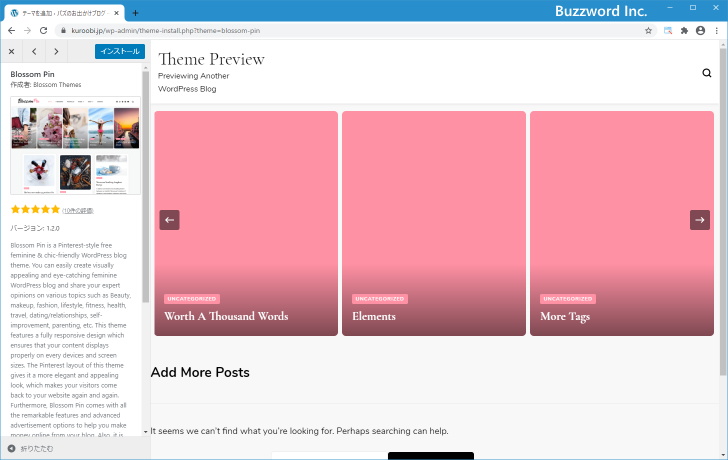Image resolution: width=728 pixels, height=460 pixels.
Task: Open the Chrome three-dot menu
Action: (717, 31)
